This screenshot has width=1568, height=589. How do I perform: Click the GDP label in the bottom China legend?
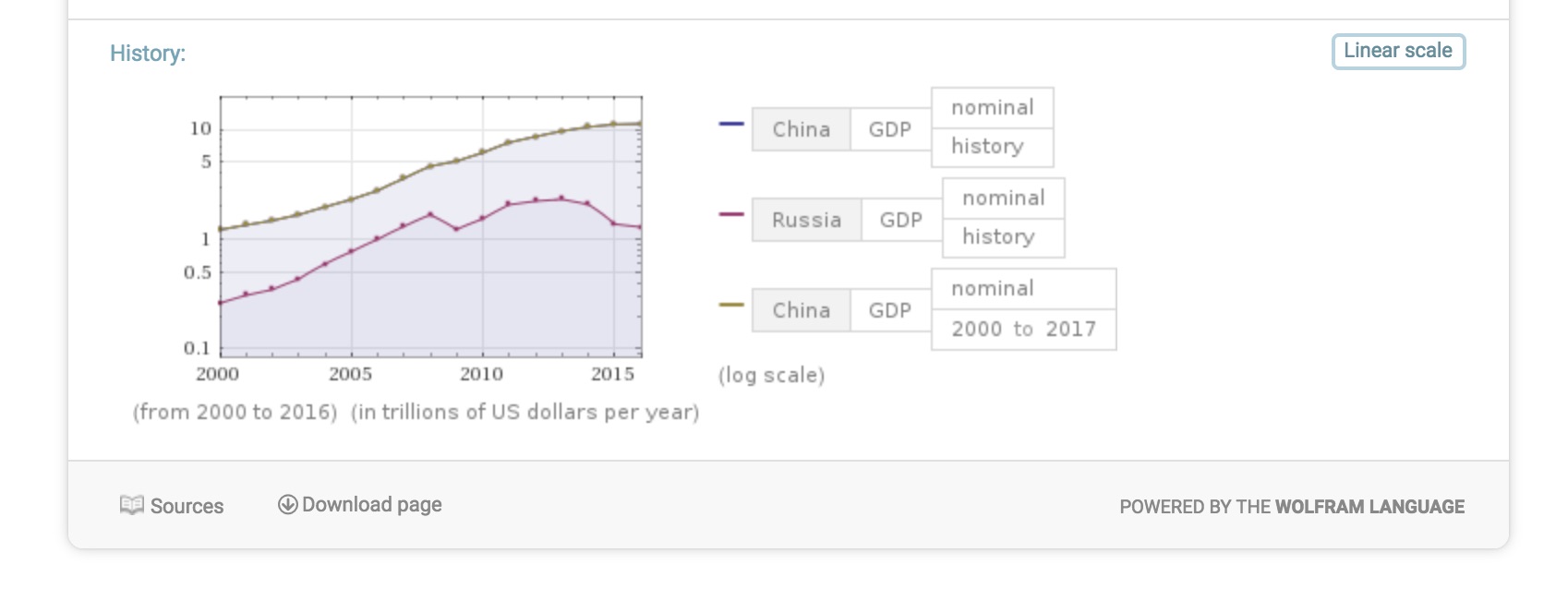(x=890, y=310)
